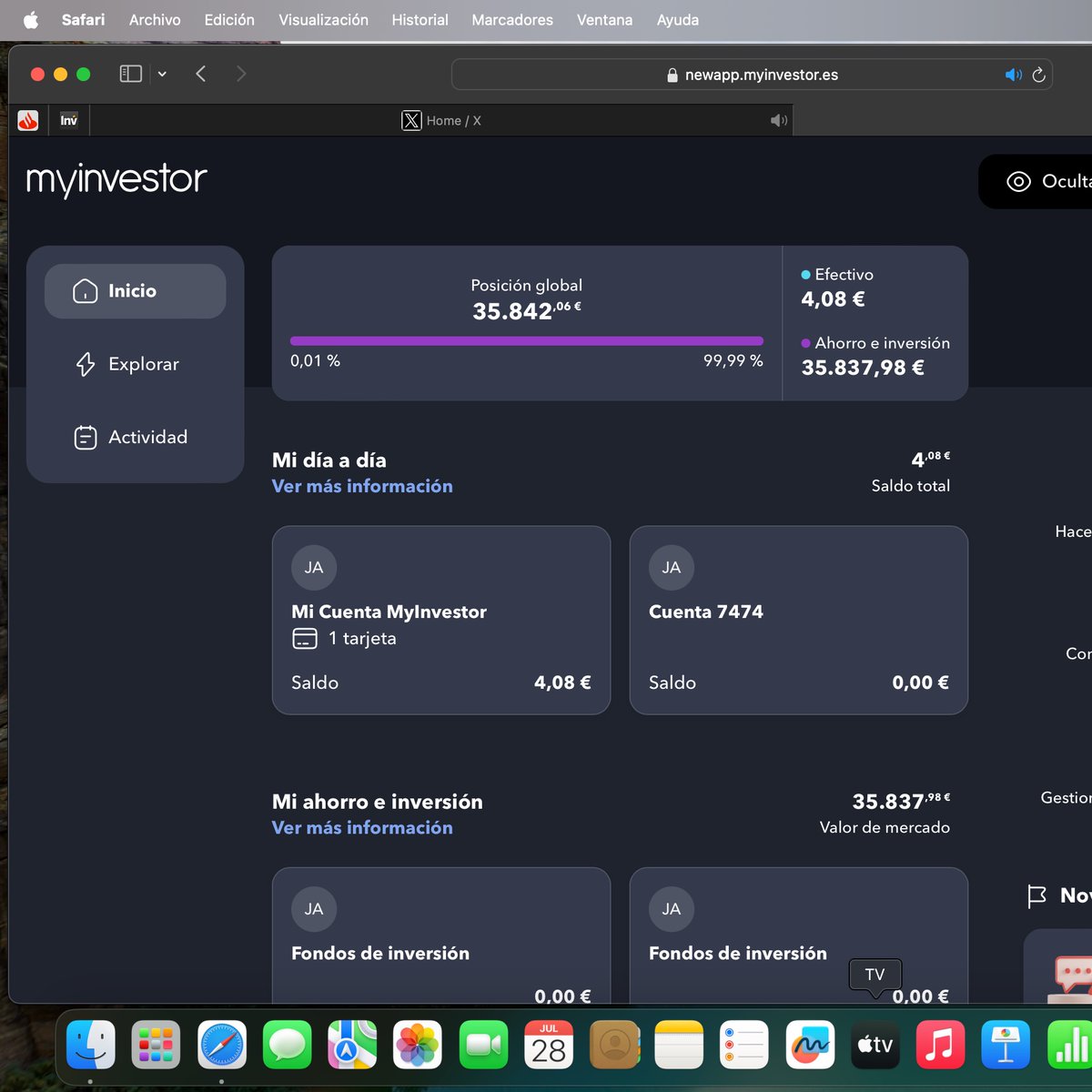The image size is (1092, 1092).
Task: Switch to the Home / X tab
Action: click(x=441, y=120)
